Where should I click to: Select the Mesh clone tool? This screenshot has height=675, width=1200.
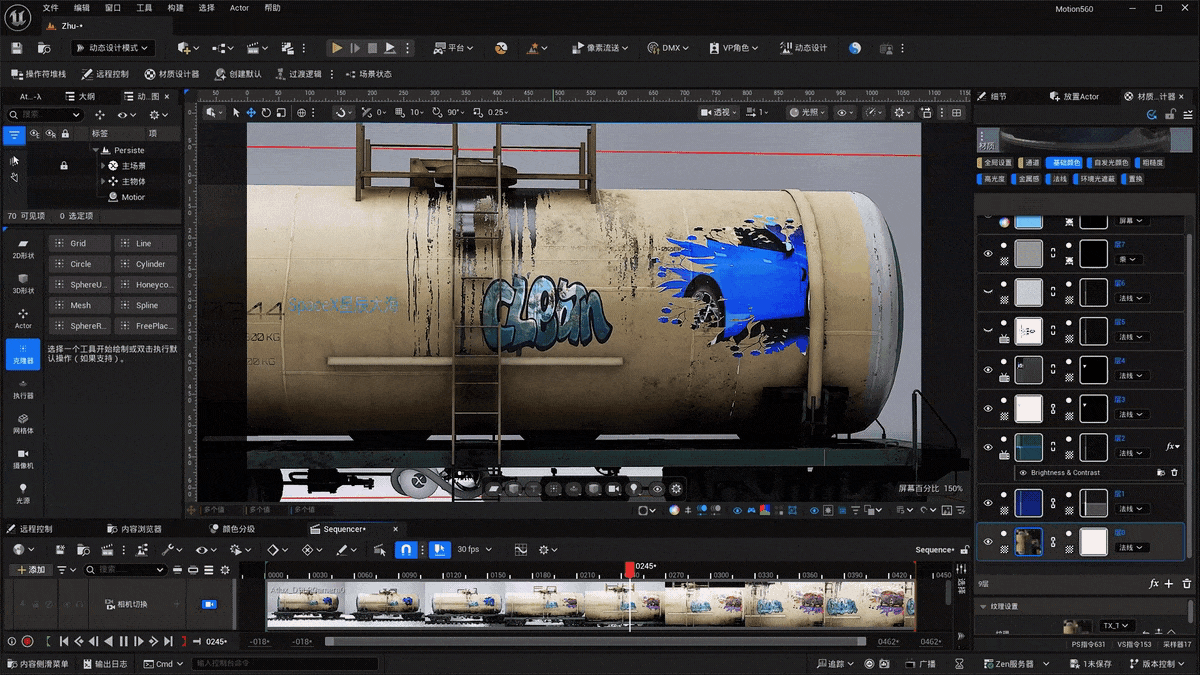point(79,305)
